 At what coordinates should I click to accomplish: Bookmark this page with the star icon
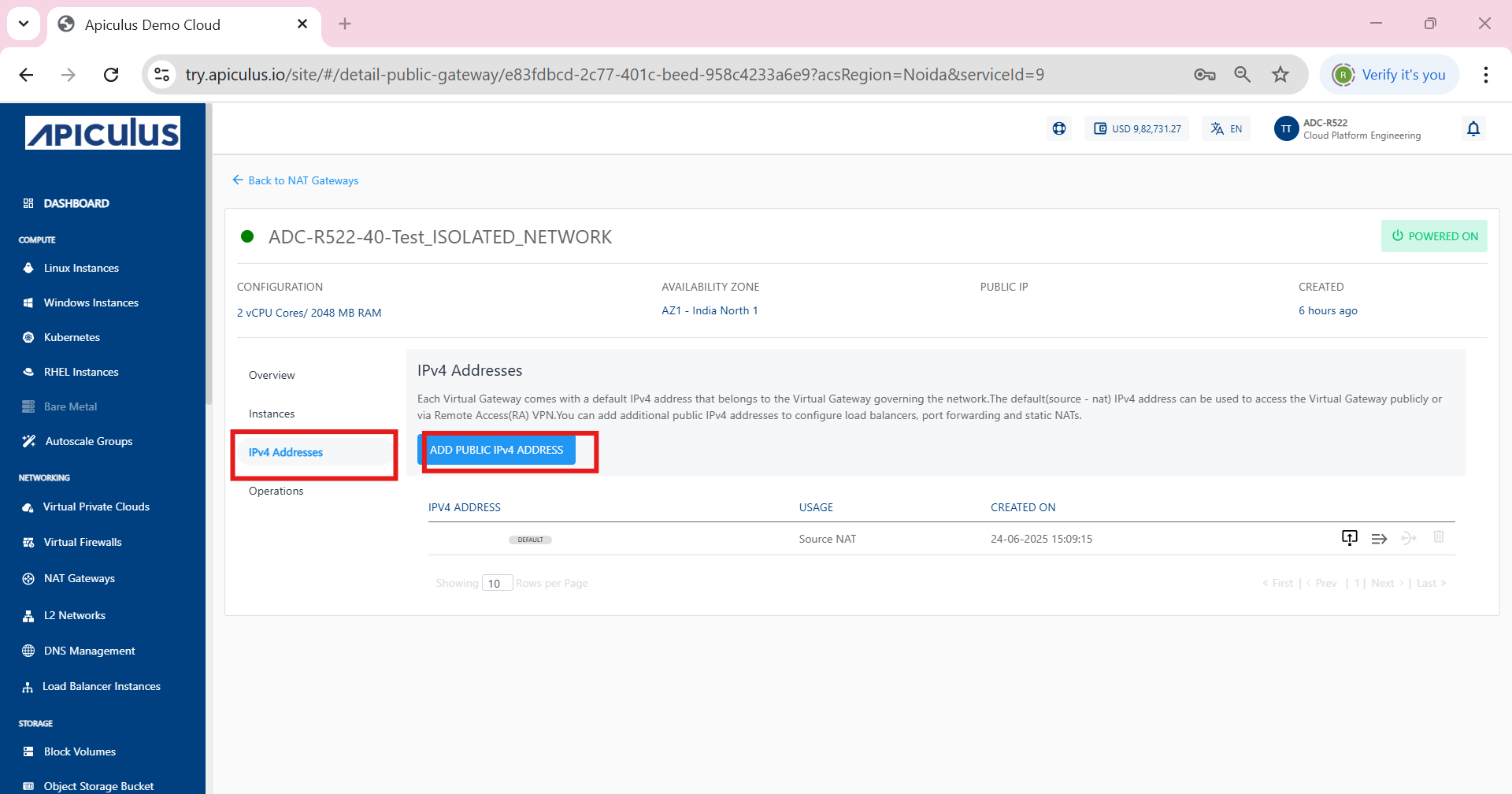(x=1280, y=75)
